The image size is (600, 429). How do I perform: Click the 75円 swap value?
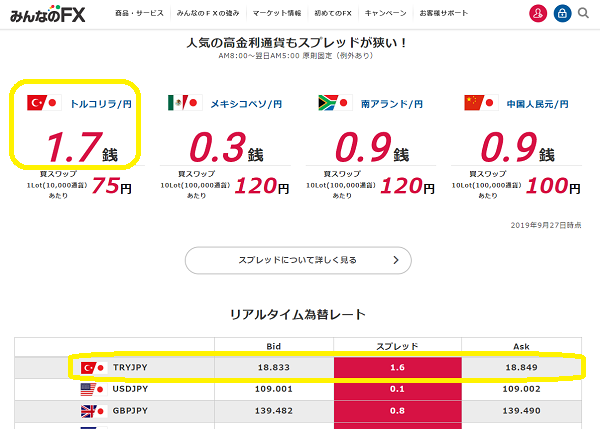tap(112, 186)
